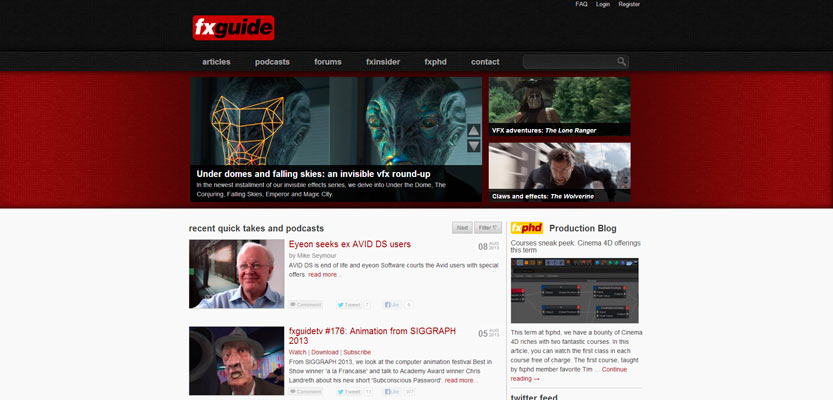Click Continue reading link in Production Blog

(569, 374)
